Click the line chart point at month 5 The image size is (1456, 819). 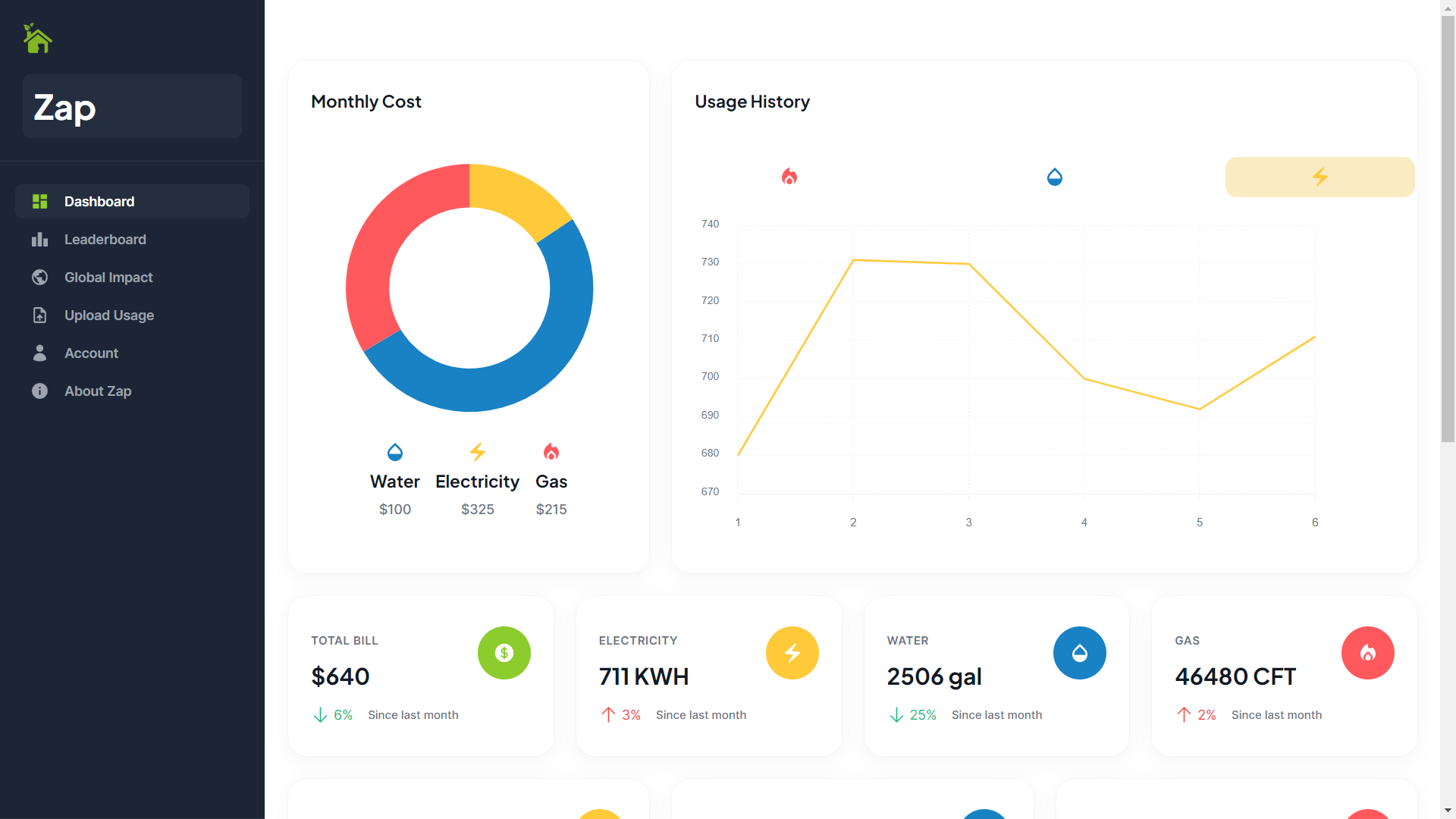pos(1200,409)
